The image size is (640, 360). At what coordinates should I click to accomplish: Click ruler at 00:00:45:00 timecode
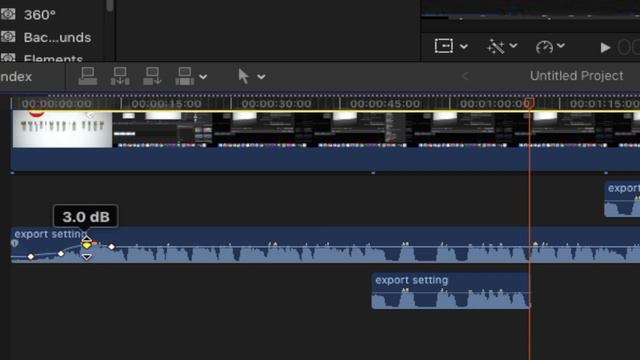pyautogui.click(x=385, y=104)
